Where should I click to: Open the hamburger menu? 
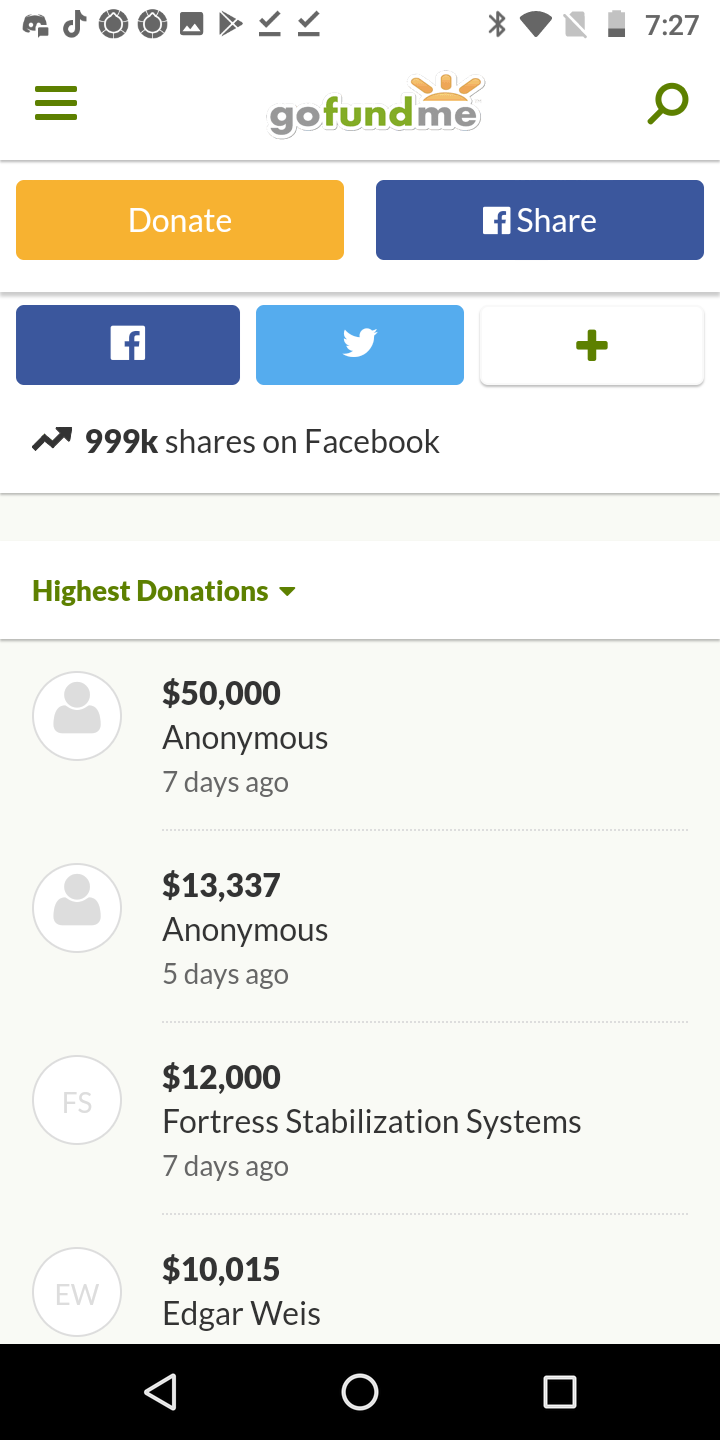point(56,103)
